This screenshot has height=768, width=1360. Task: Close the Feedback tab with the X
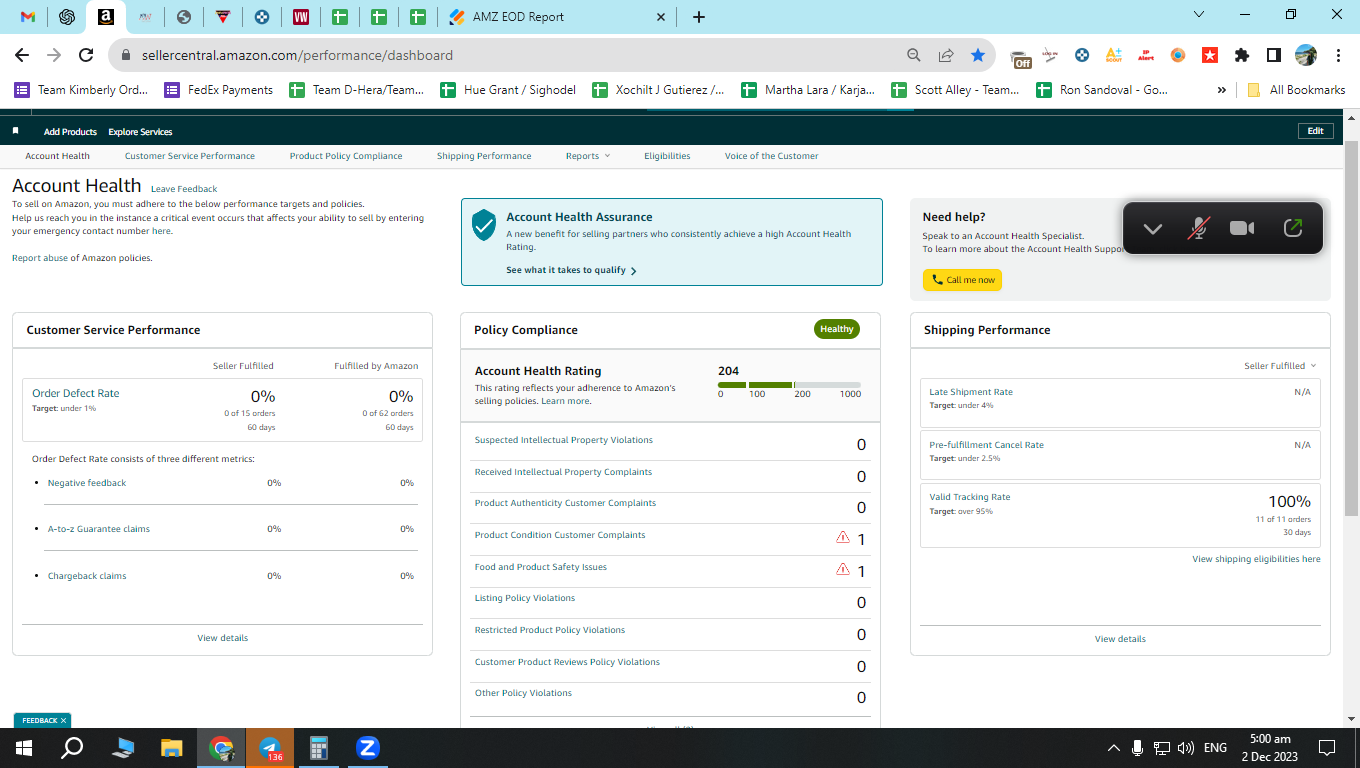click(63, 720)
